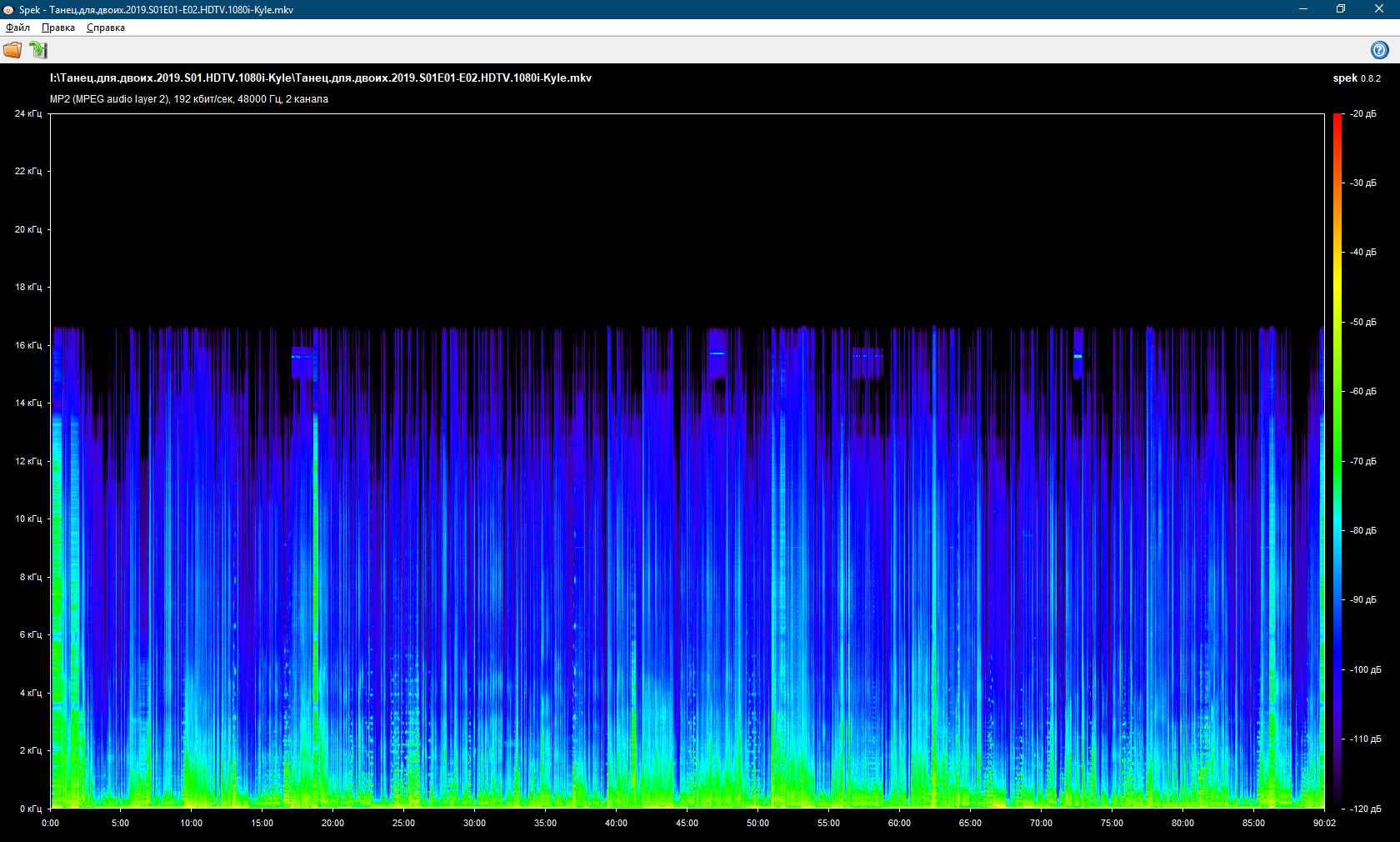Click the 90:02 end time label
The image size is (1400, 842).
click(x=1324, y=823)
